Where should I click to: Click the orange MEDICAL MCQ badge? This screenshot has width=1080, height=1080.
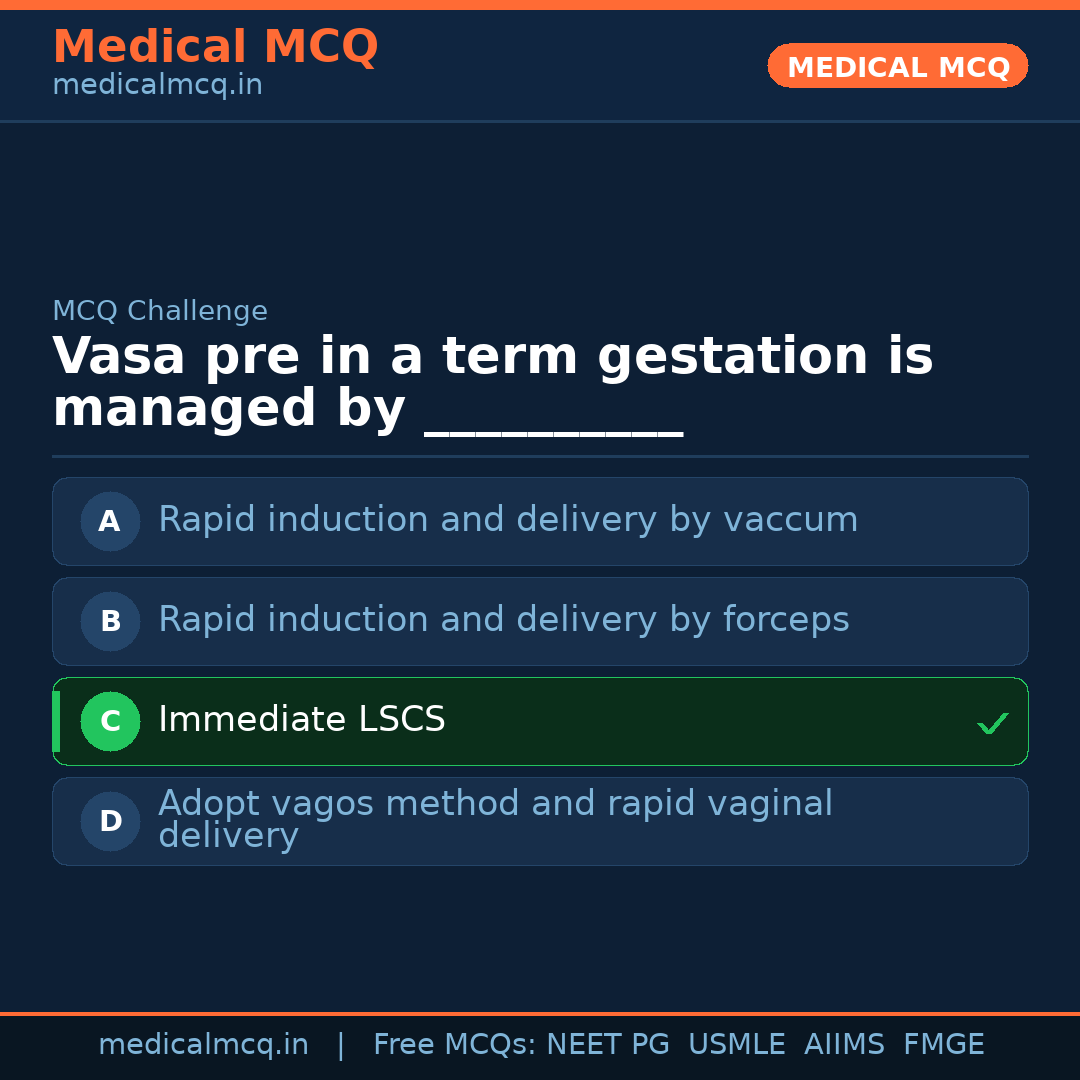tap(897, 67)
